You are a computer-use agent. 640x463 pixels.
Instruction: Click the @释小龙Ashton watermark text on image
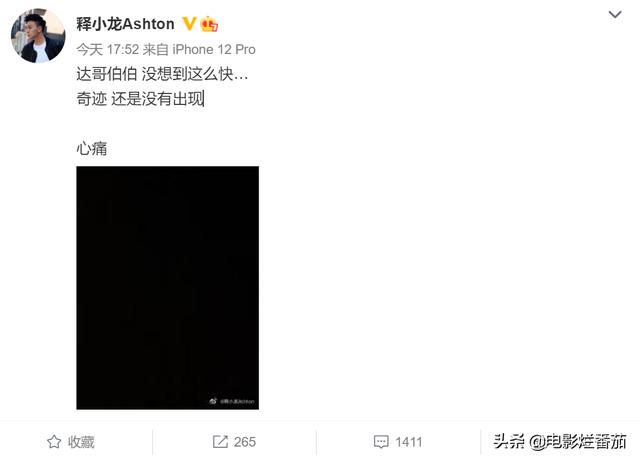237,402
